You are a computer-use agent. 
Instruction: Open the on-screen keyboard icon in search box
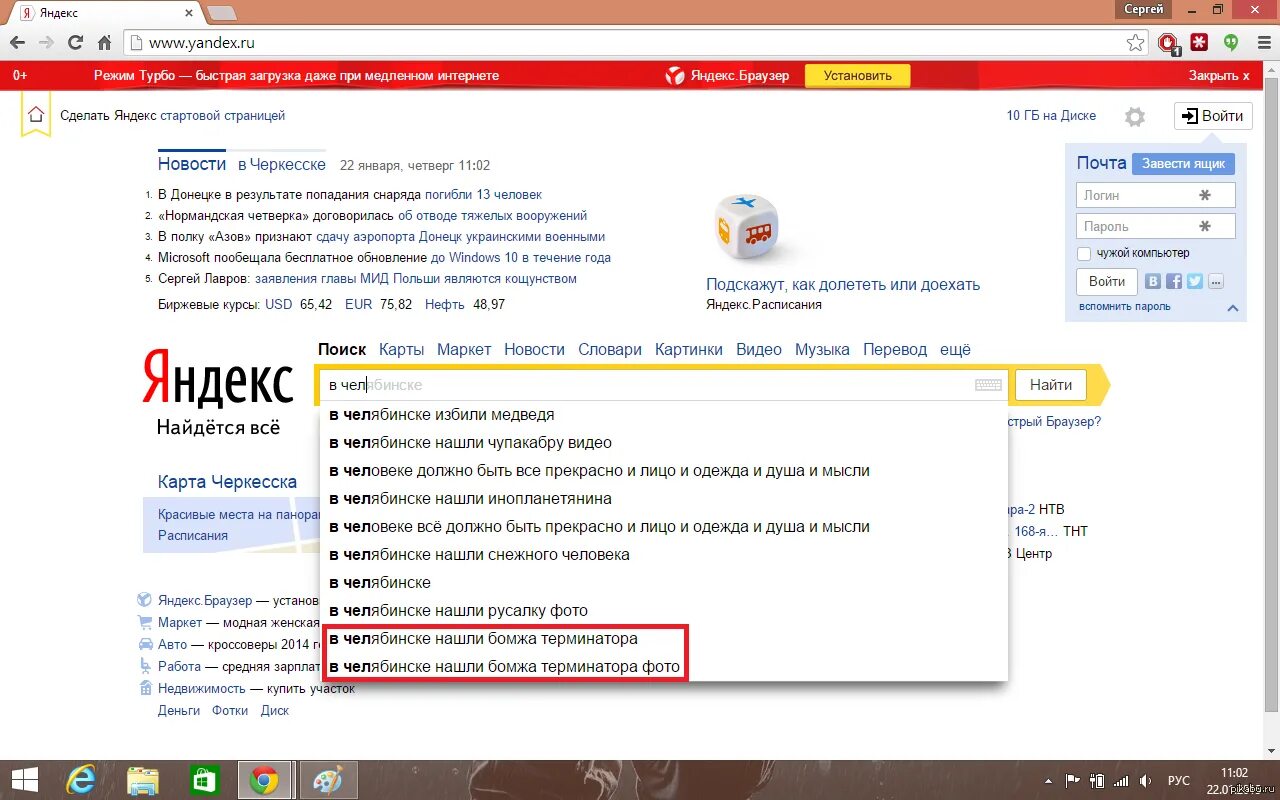tap(988, 385)
